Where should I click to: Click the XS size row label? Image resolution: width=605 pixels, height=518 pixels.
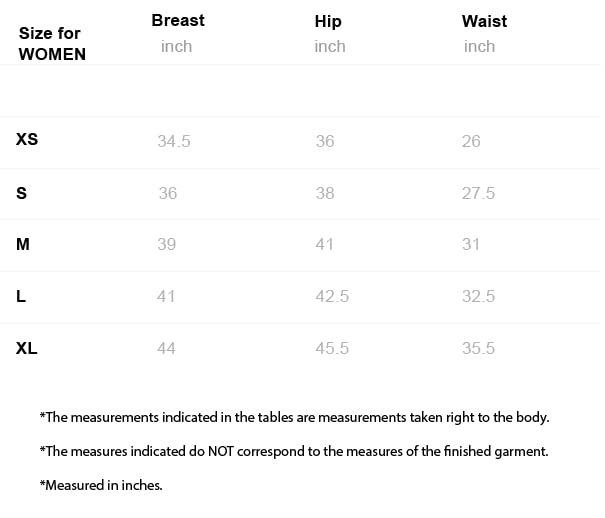coord(27,140)
